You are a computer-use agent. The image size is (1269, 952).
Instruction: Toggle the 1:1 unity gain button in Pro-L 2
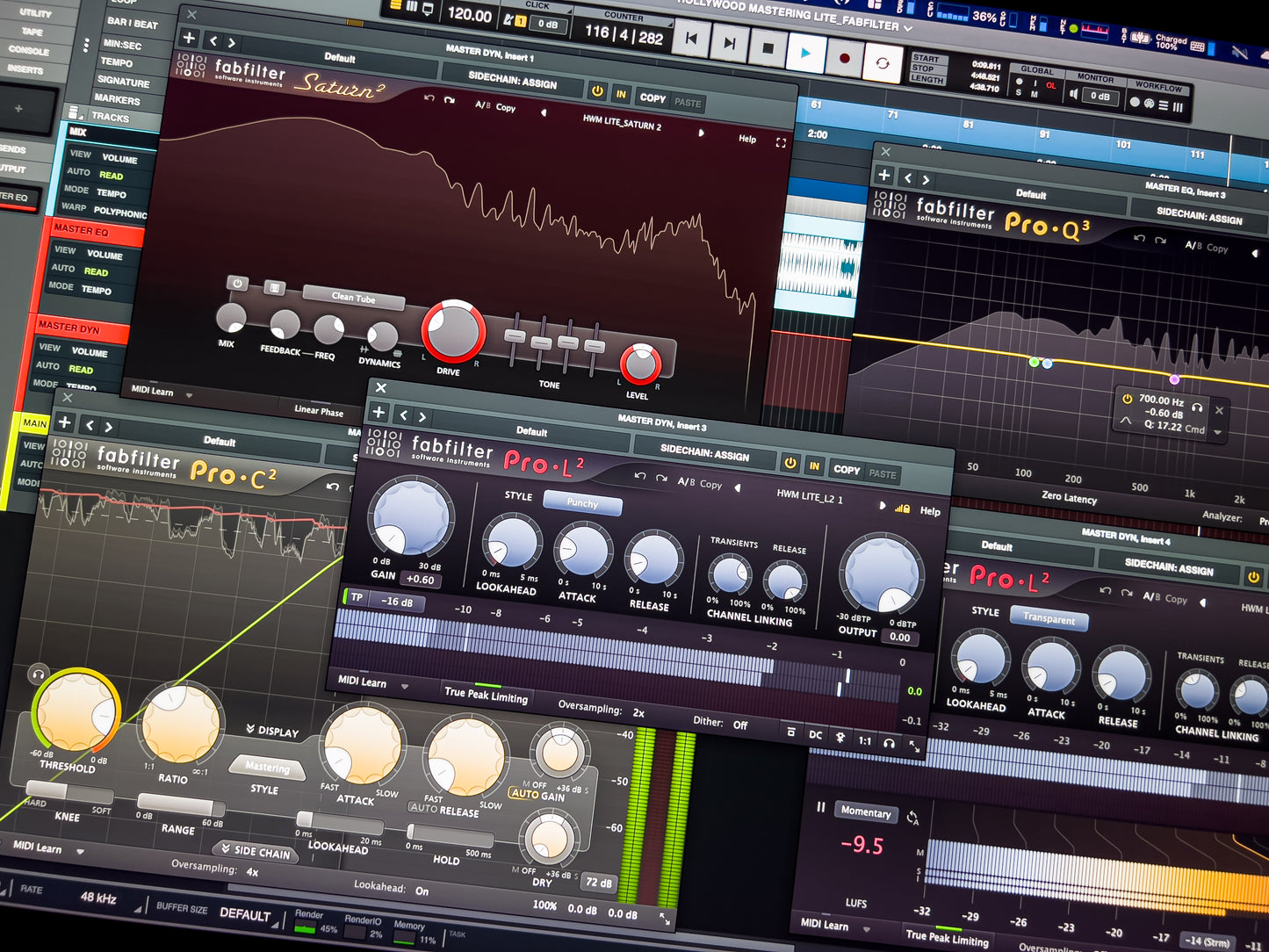(x=864, y=740)
